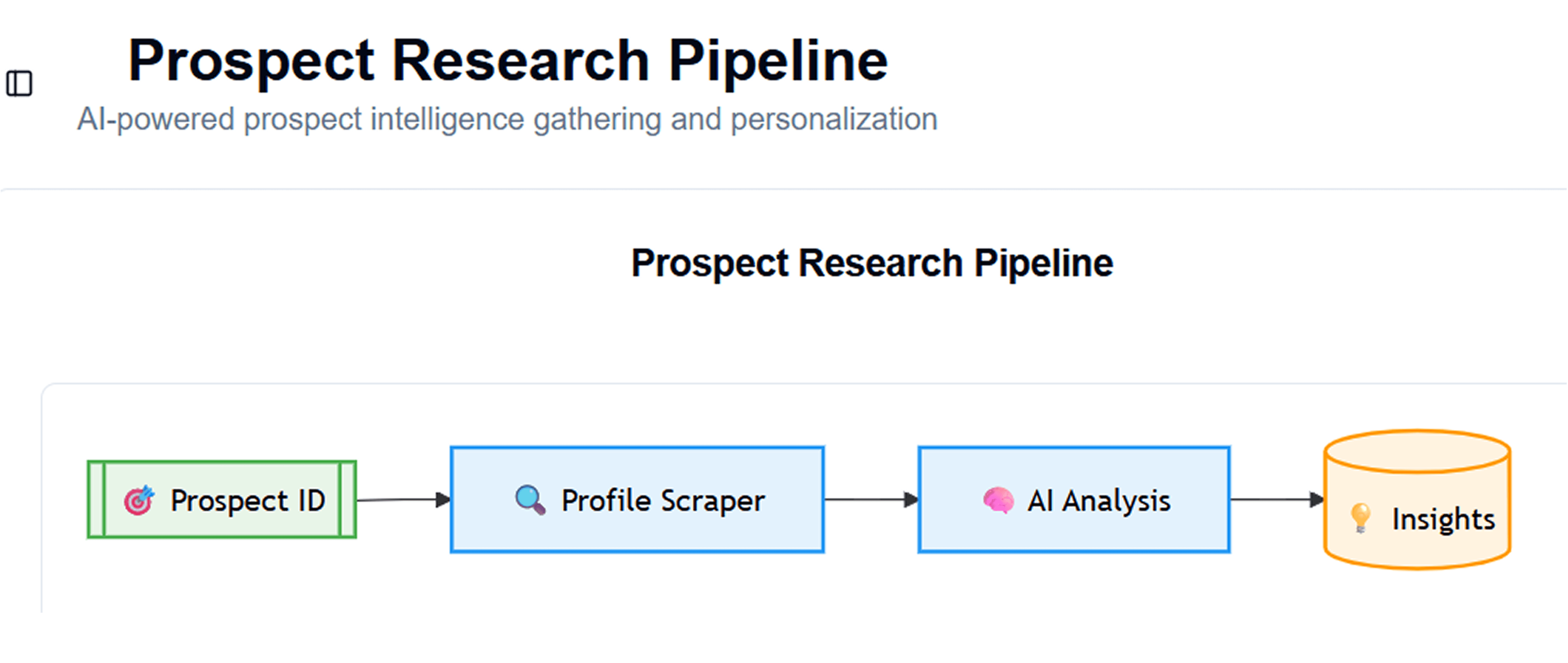Select the Profile Scraper node
Viewport: 1568px width, 663px height.
click(637, 500)
